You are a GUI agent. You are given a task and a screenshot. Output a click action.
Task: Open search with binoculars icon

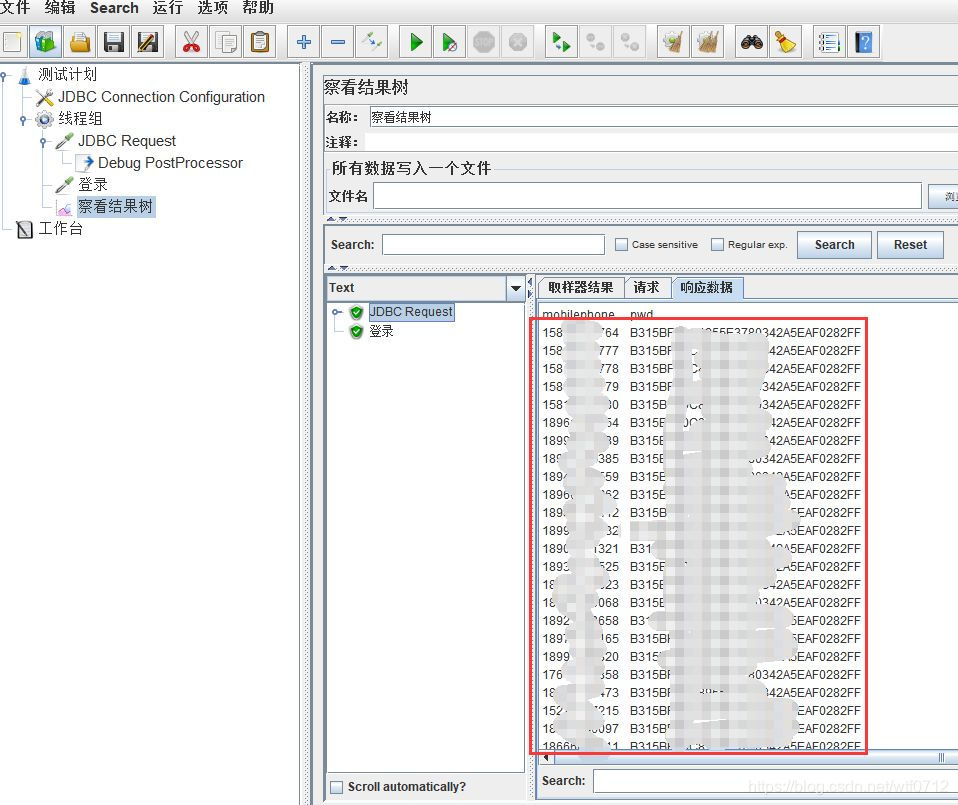(x=751, y=42)
